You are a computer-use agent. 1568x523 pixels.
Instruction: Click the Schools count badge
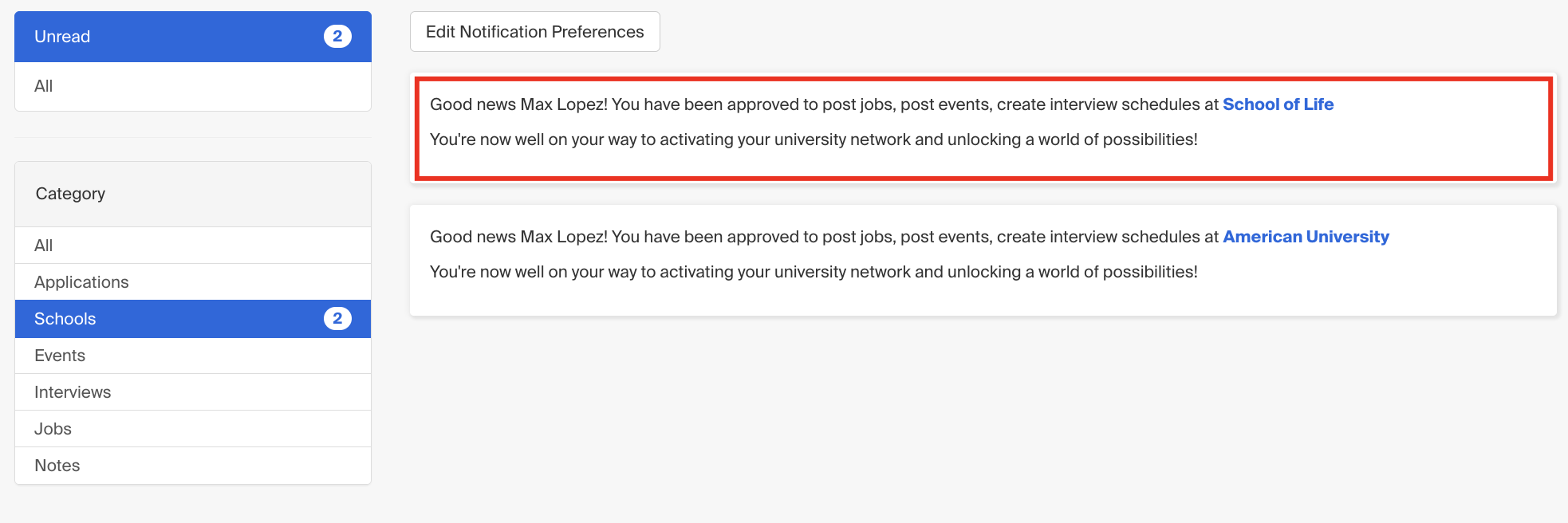(x=337, y=319)
